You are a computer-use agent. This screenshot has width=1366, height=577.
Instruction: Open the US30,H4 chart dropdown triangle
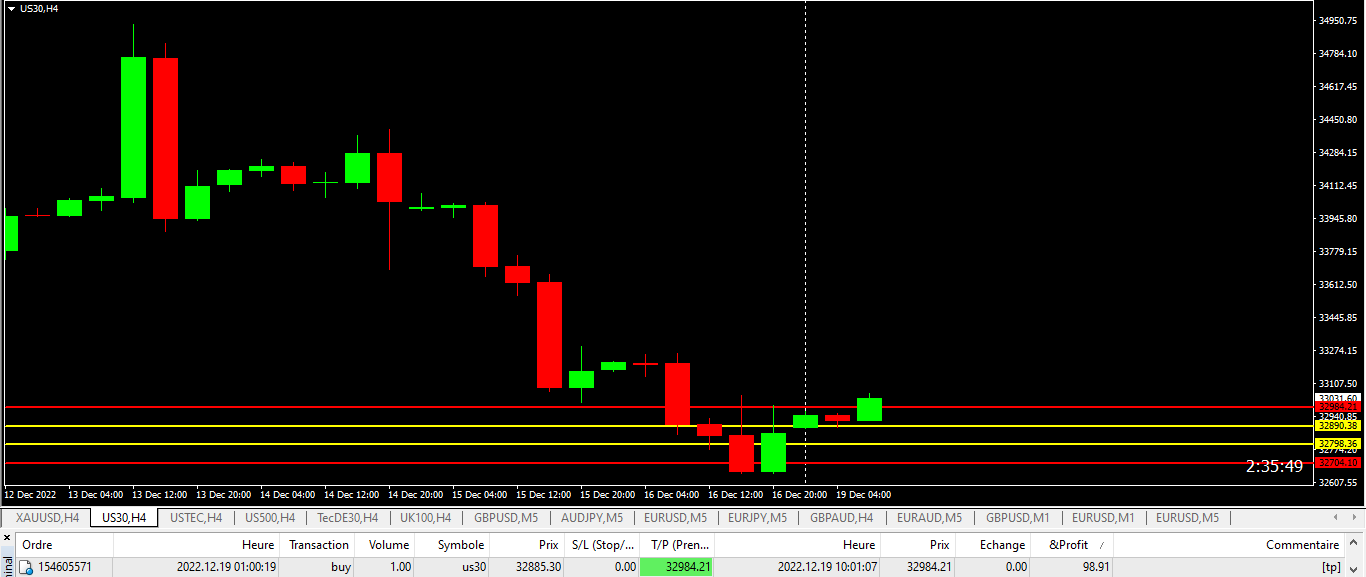coord(10,8)
